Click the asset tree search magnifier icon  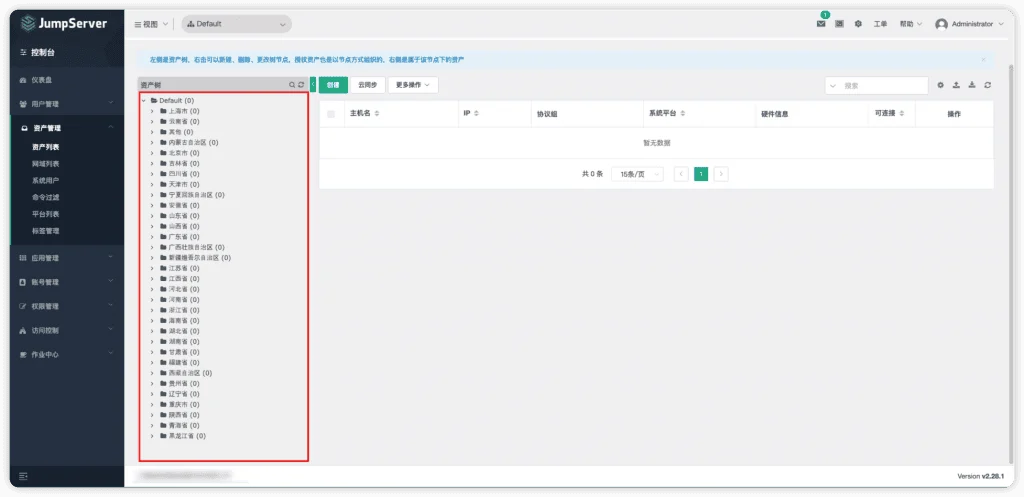(x=292, y=85)
